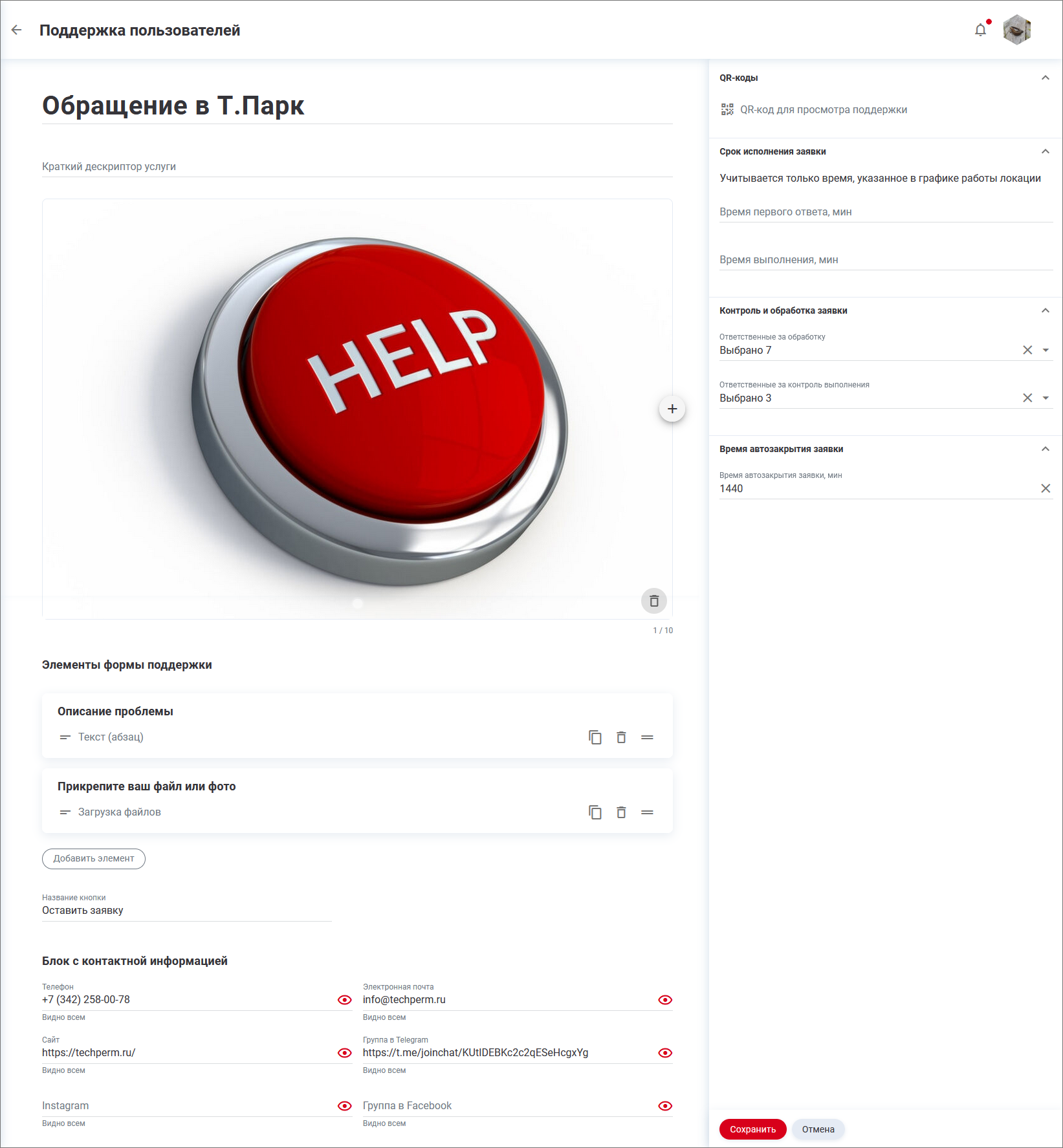Delete the HELP button image

[x=653, y=601]
